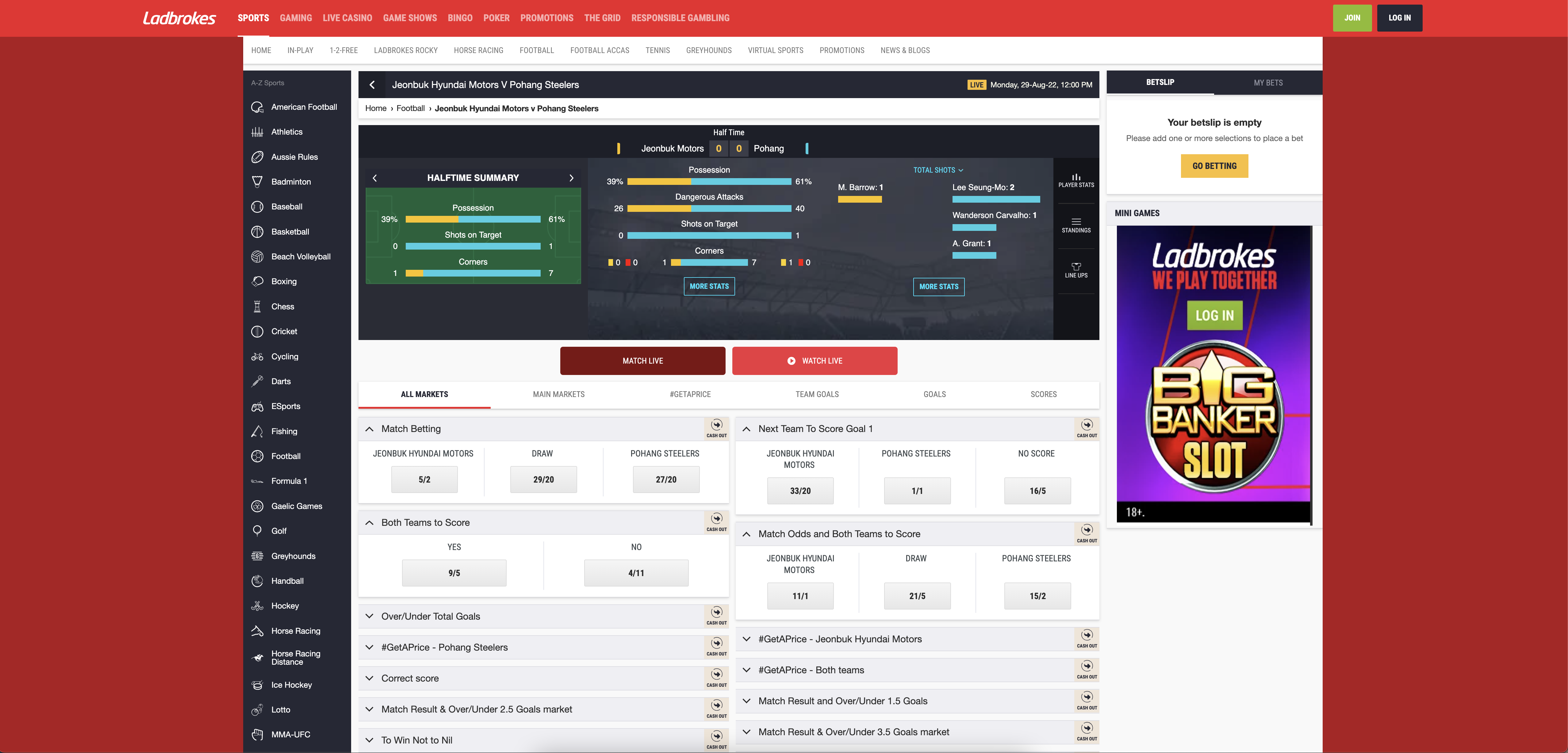The height and width of the screenshot is (753, 1568).
Task: Show Line Ups shirt icon
Action: coord(1075,267)
